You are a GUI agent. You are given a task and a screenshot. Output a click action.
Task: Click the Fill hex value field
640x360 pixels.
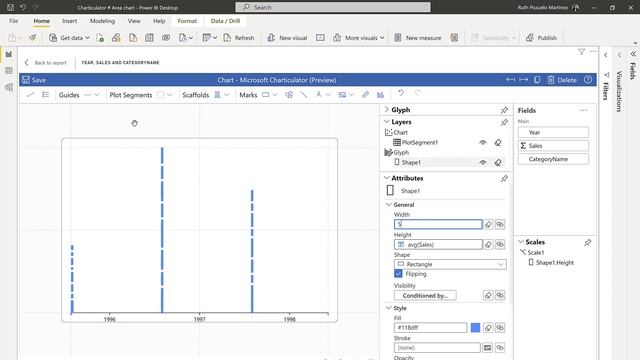pos(431,327)
